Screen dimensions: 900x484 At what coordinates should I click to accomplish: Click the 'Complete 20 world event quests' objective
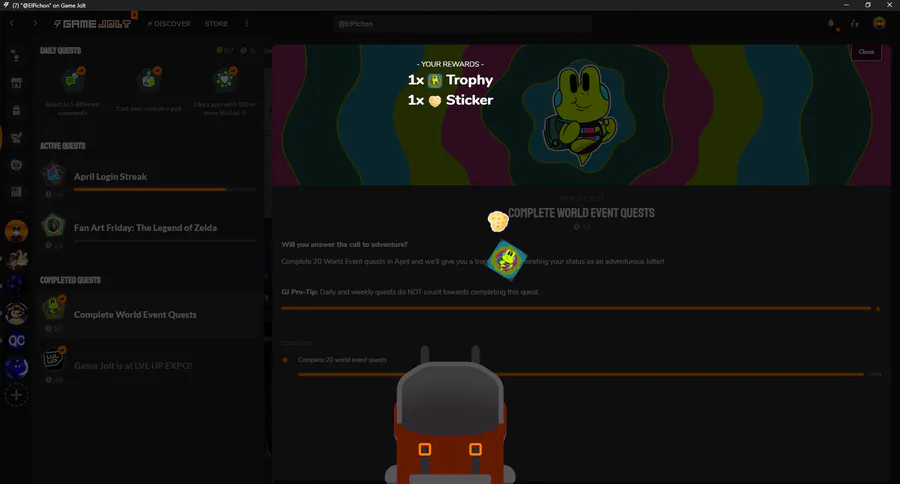pos(342,360)
